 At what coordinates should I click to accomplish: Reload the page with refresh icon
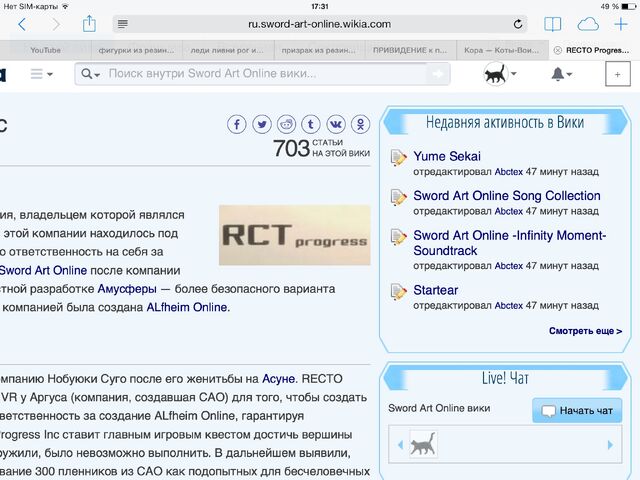pyautogui.click(x=518, y=24)
